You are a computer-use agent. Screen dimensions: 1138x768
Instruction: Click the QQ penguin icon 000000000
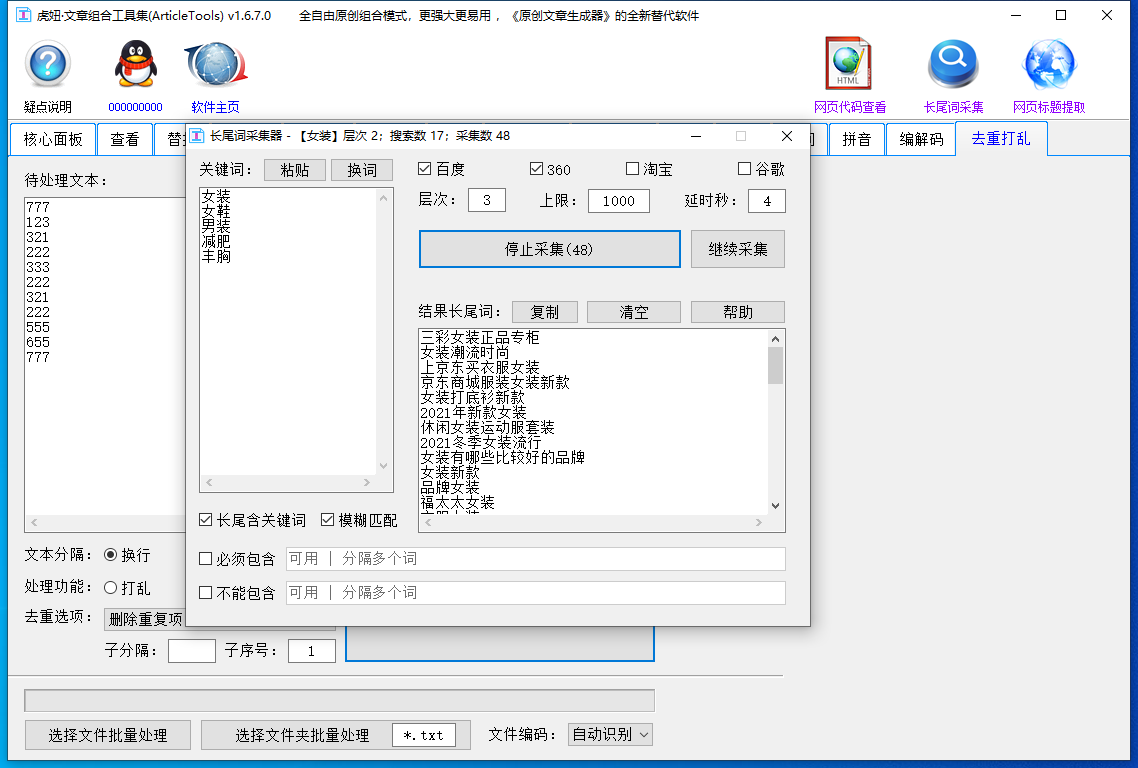136,65
